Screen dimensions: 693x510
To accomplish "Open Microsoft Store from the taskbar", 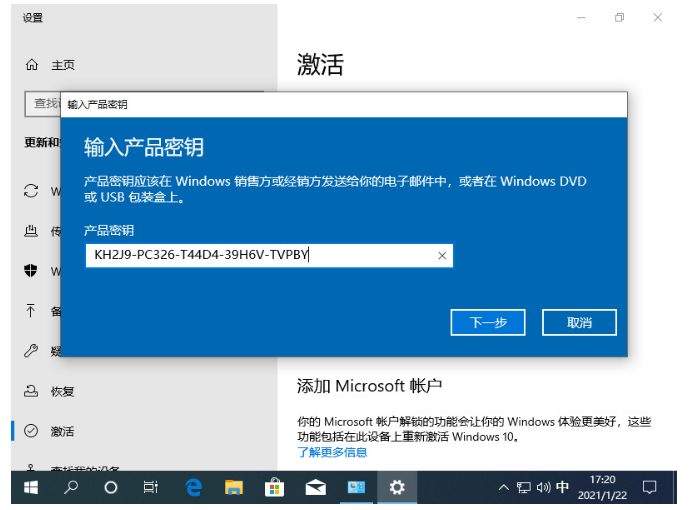I will tap(274, 487).
